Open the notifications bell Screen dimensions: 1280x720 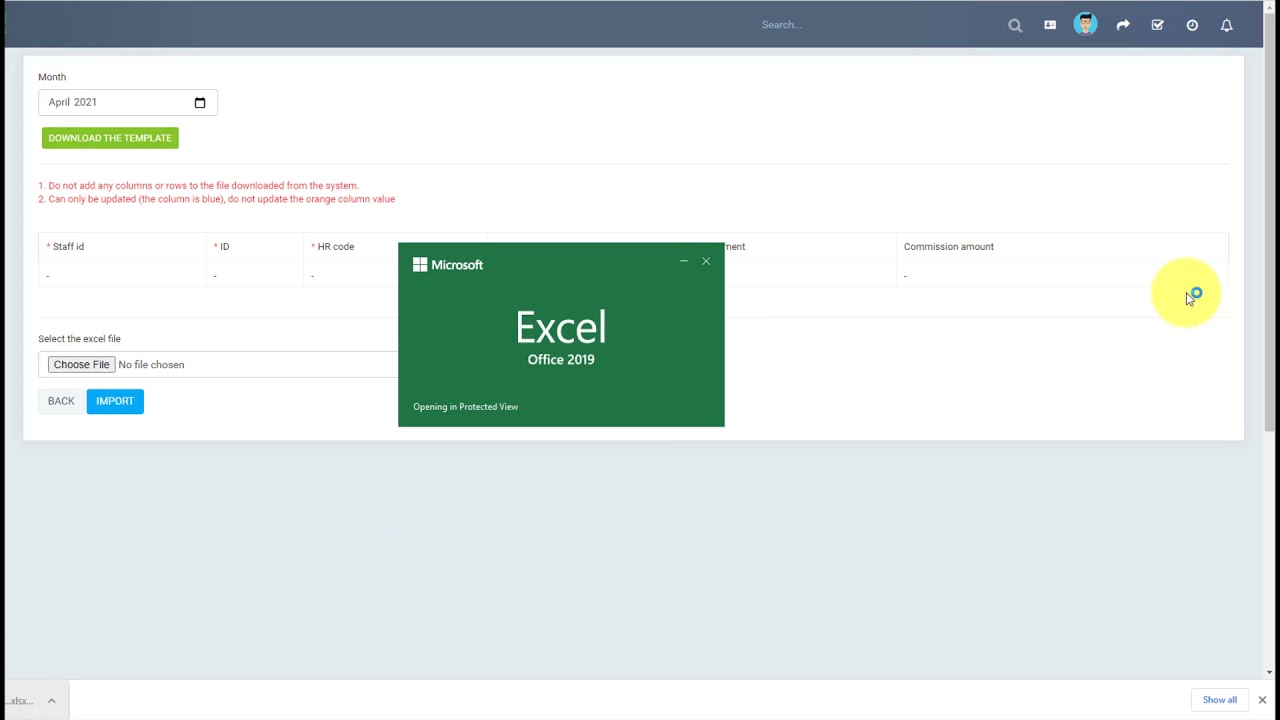pos(1227,25)
